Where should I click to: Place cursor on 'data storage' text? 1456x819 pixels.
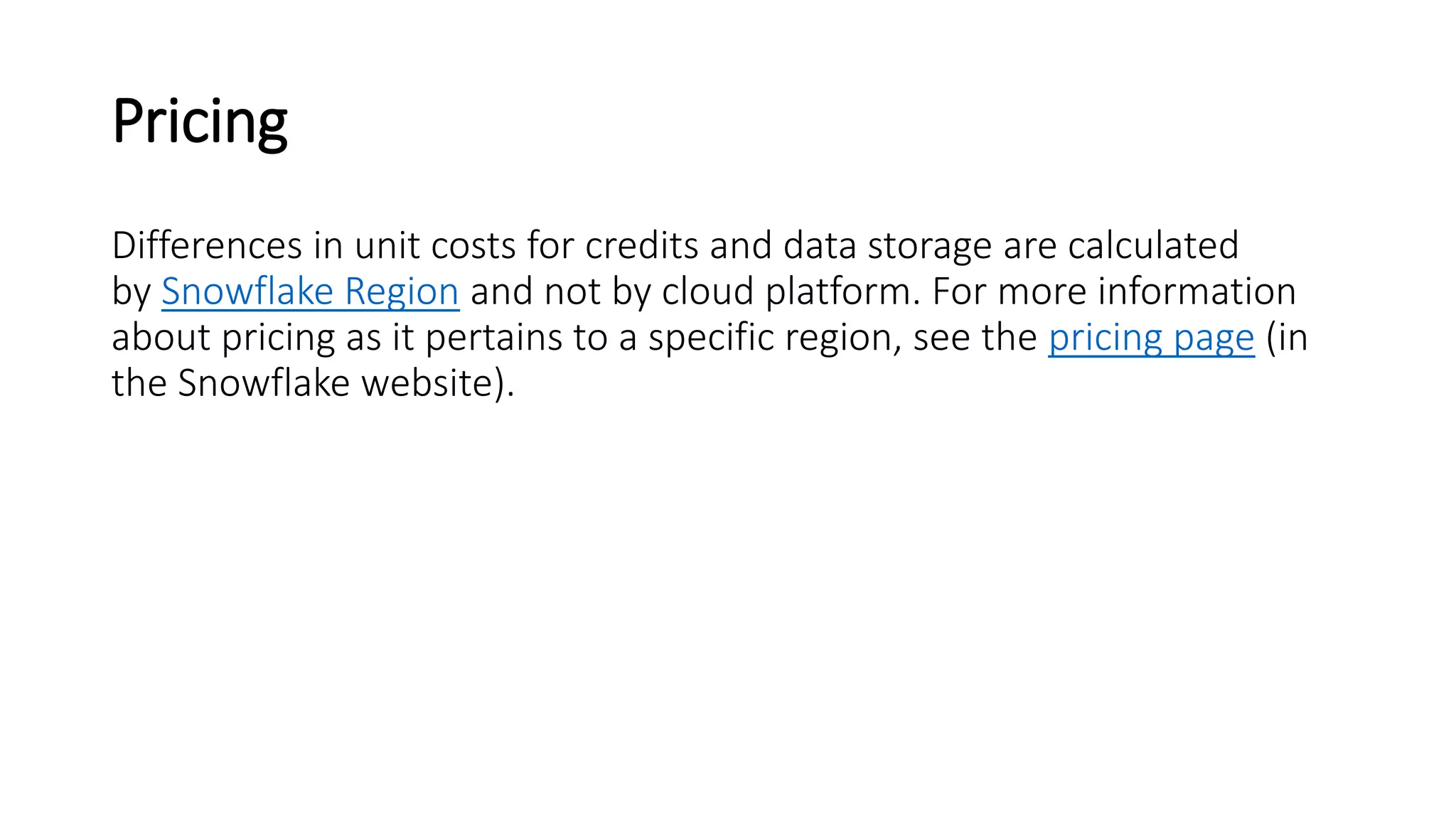[887, 247]
